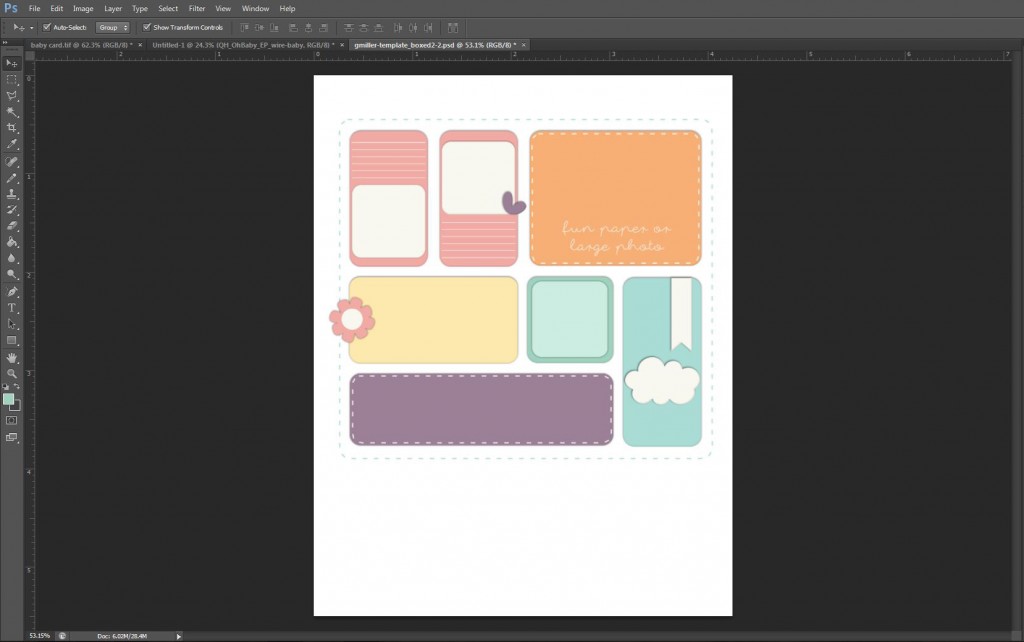Select the Crop tool
Image resolution: width=1024 pixels, height=642 pixels.
[12, 129]
